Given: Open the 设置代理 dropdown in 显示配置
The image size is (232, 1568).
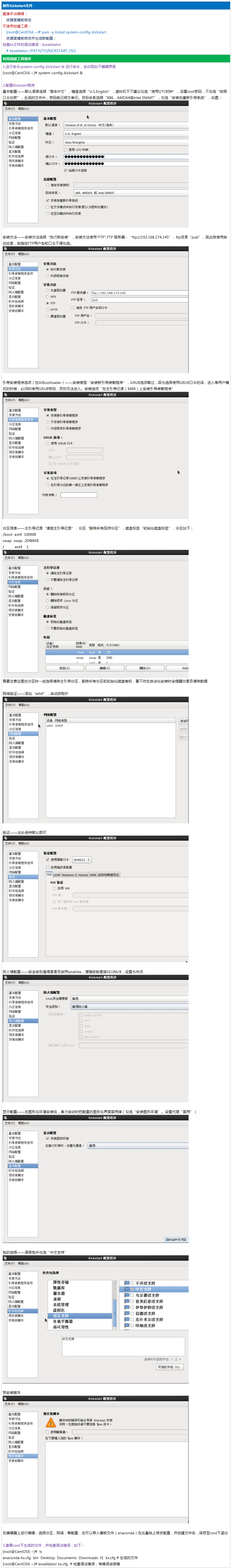Looking at the screenshot, I should coord(138,1146).
